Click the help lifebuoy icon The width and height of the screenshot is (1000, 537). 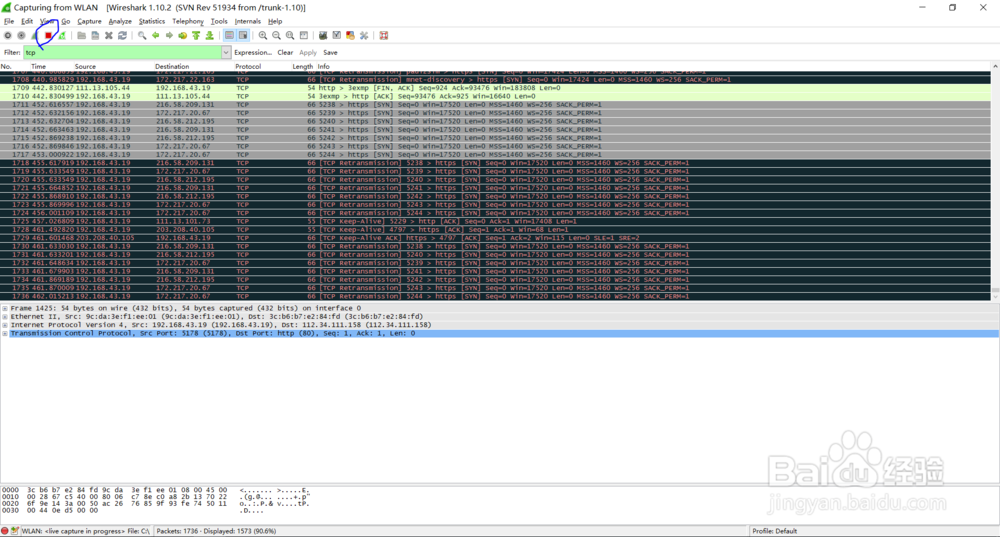click(x=384, y=36)
